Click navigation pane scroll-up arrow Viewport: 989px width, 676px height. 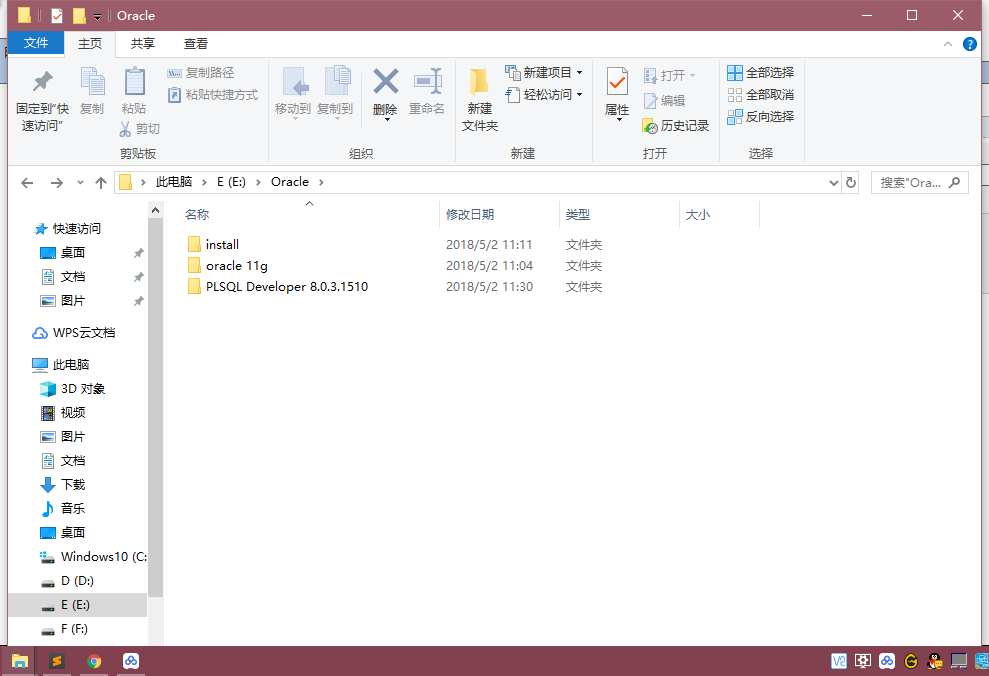tap(155, 210)
